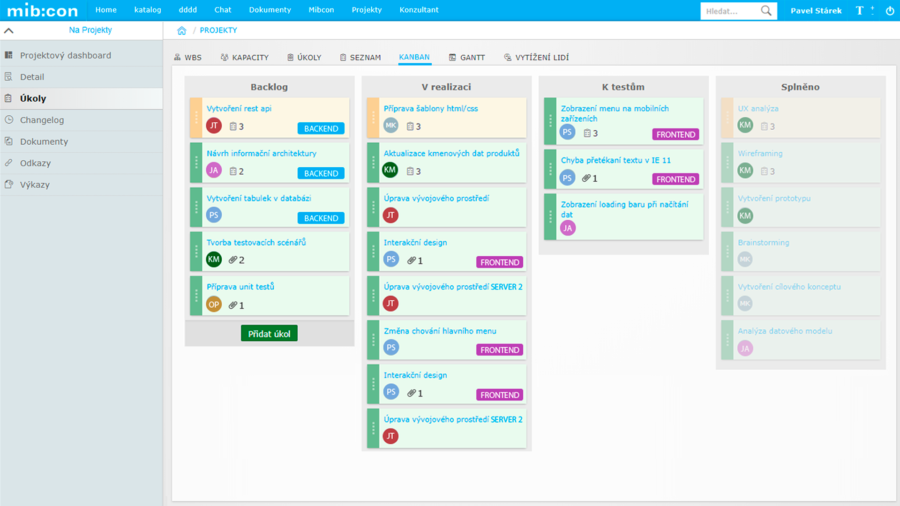
Task: Click KM avatar on Aktualizace kmenových dat card
Action: click(390, 170)
